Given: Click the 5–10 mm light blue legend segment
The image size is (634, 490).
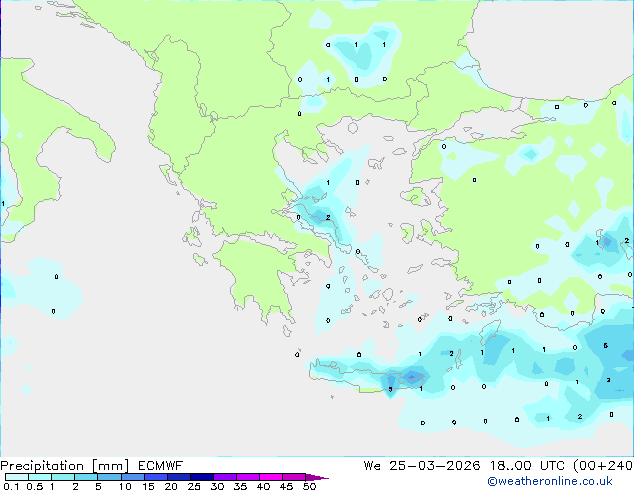Looking at the screenshot, I should tap(109, 477).
